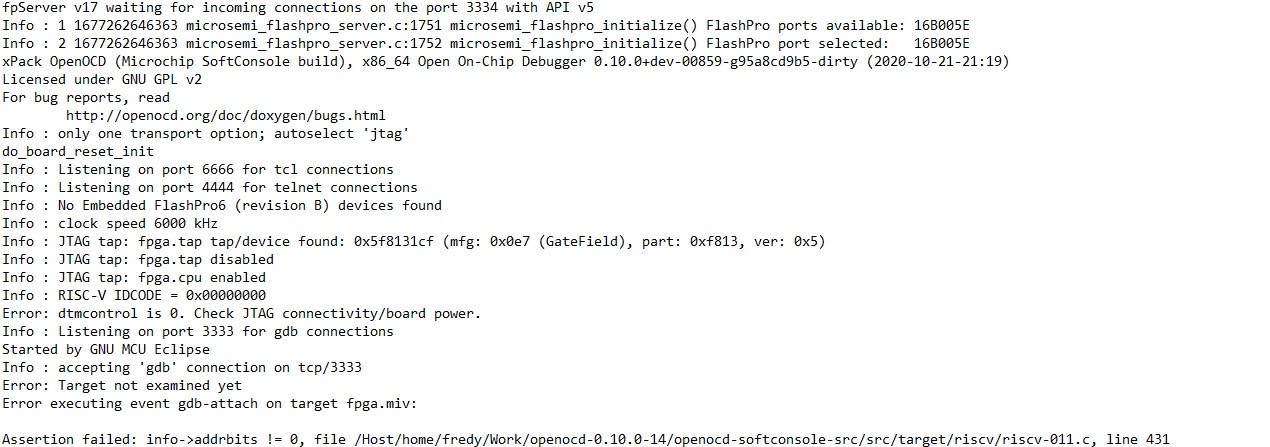Click the 'fpga.tap disabled' line
The height and width of the screenshot is (447, 1270).
tap(138, 260)
